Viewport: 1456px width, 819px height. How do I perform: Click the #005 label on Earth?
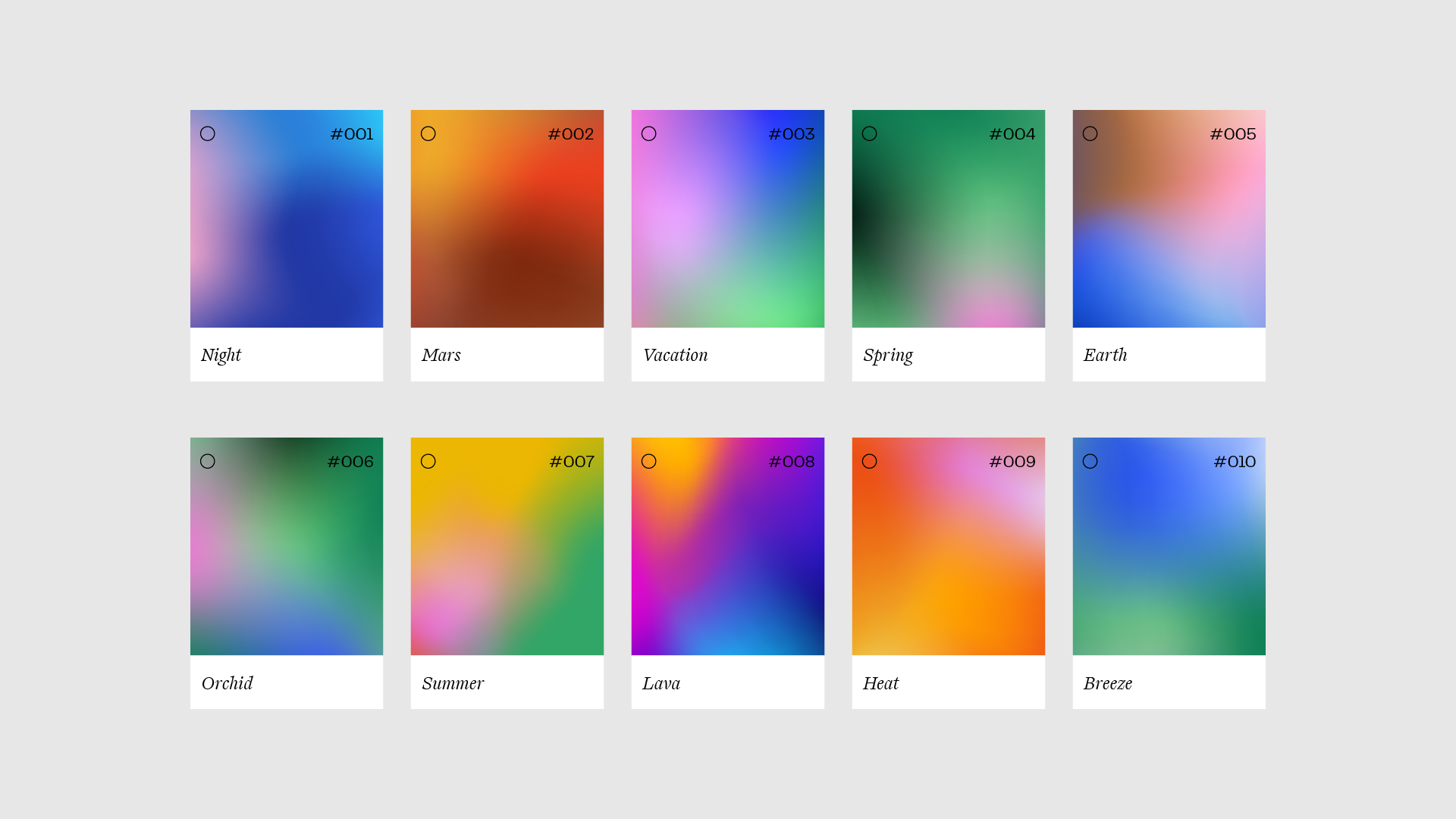[1232, 134]
